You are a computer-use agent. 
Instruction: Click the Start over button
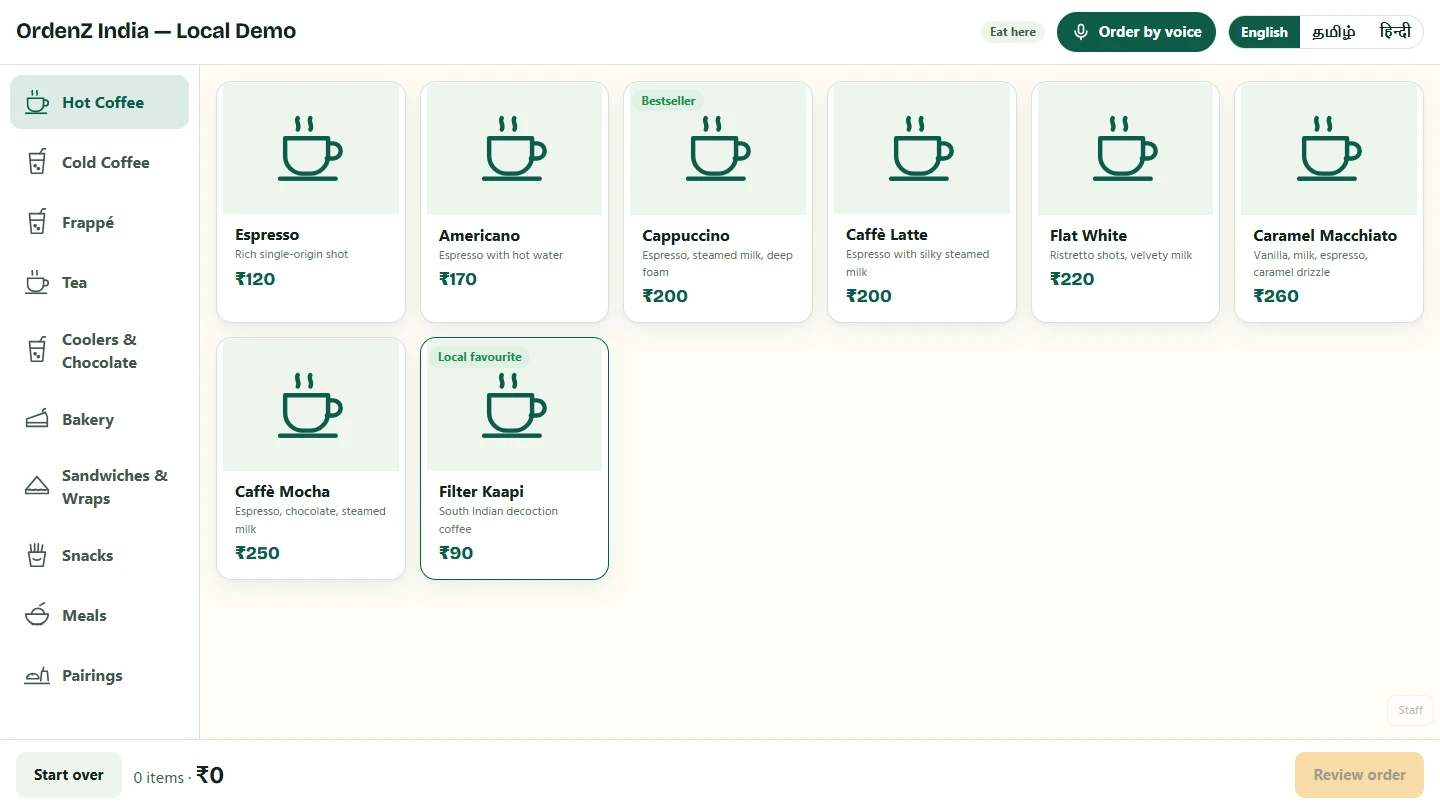[x=69, y=775]
